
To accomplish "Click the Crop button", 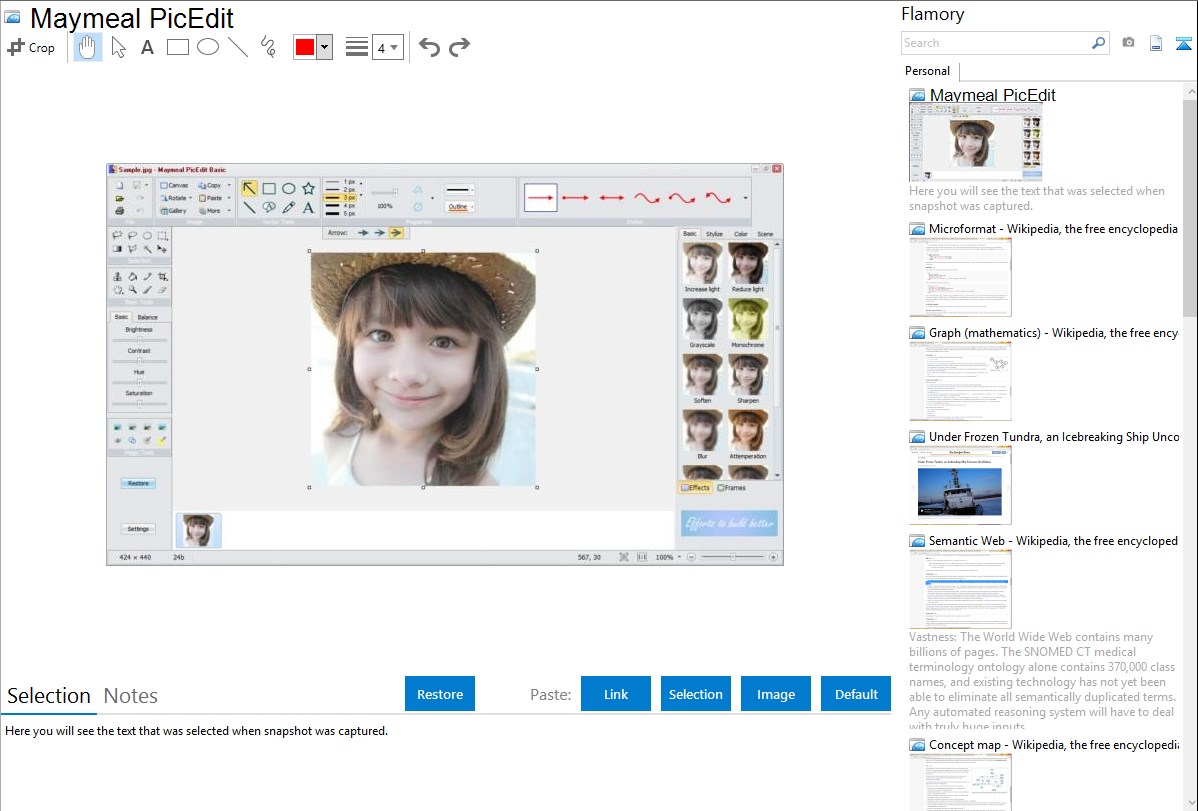I will (x=31, y=47).
